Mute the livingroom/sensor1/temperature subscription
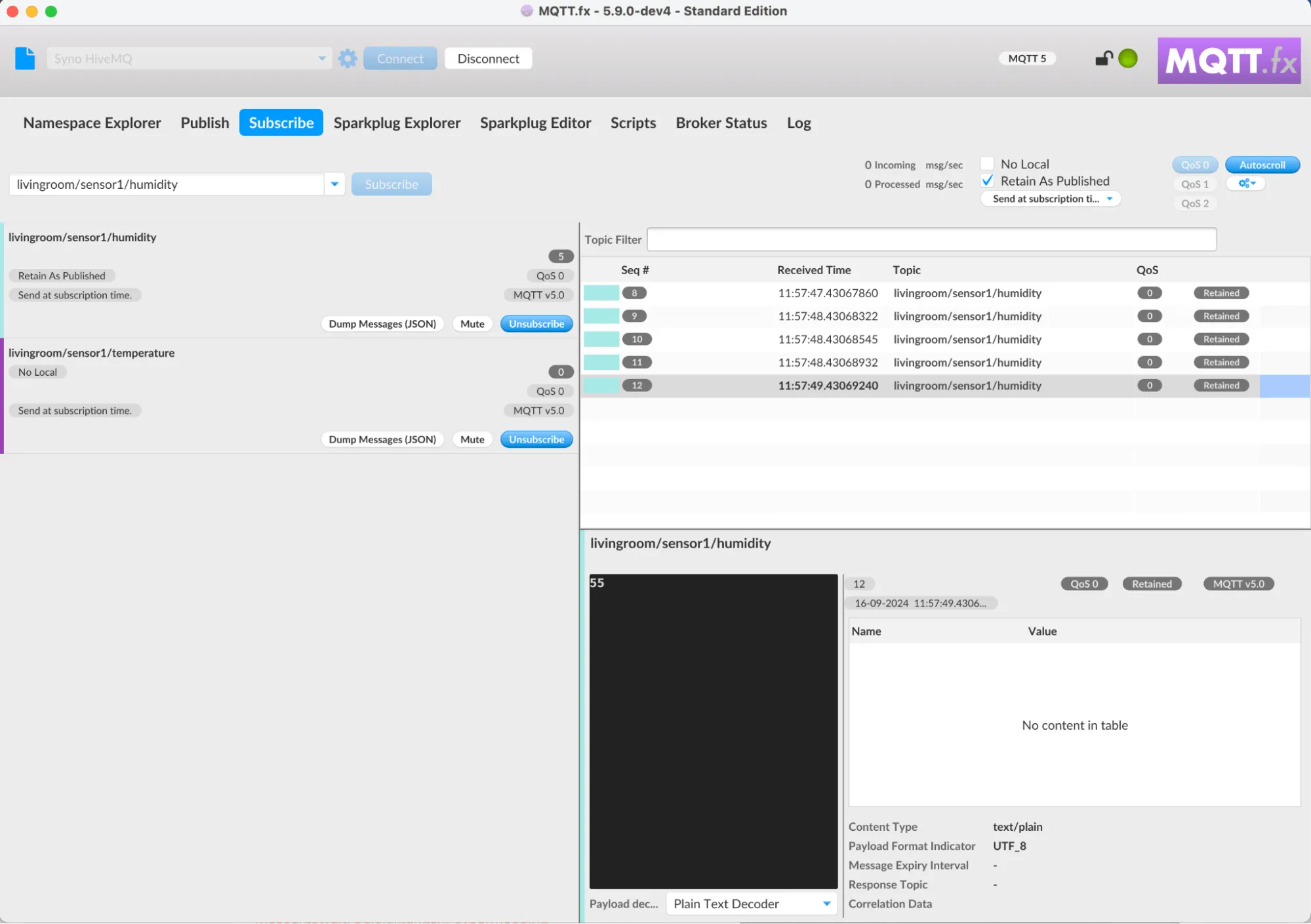Screen dimensions: 1311x924 pos(472,439)
